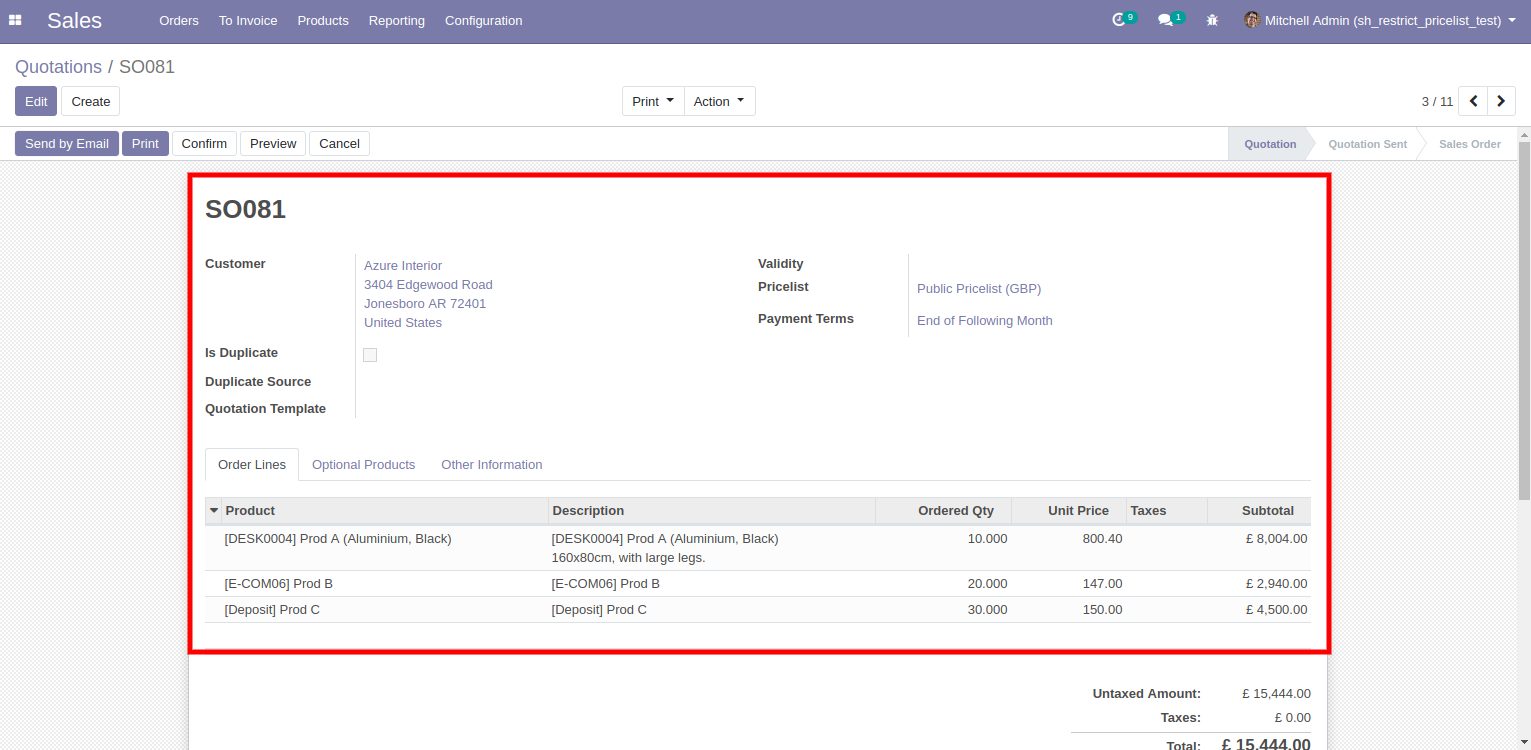Open Public Pricelist (GBP) link
The height and width of the screenshot is (750, 1531).
click(x=979, y=289)
